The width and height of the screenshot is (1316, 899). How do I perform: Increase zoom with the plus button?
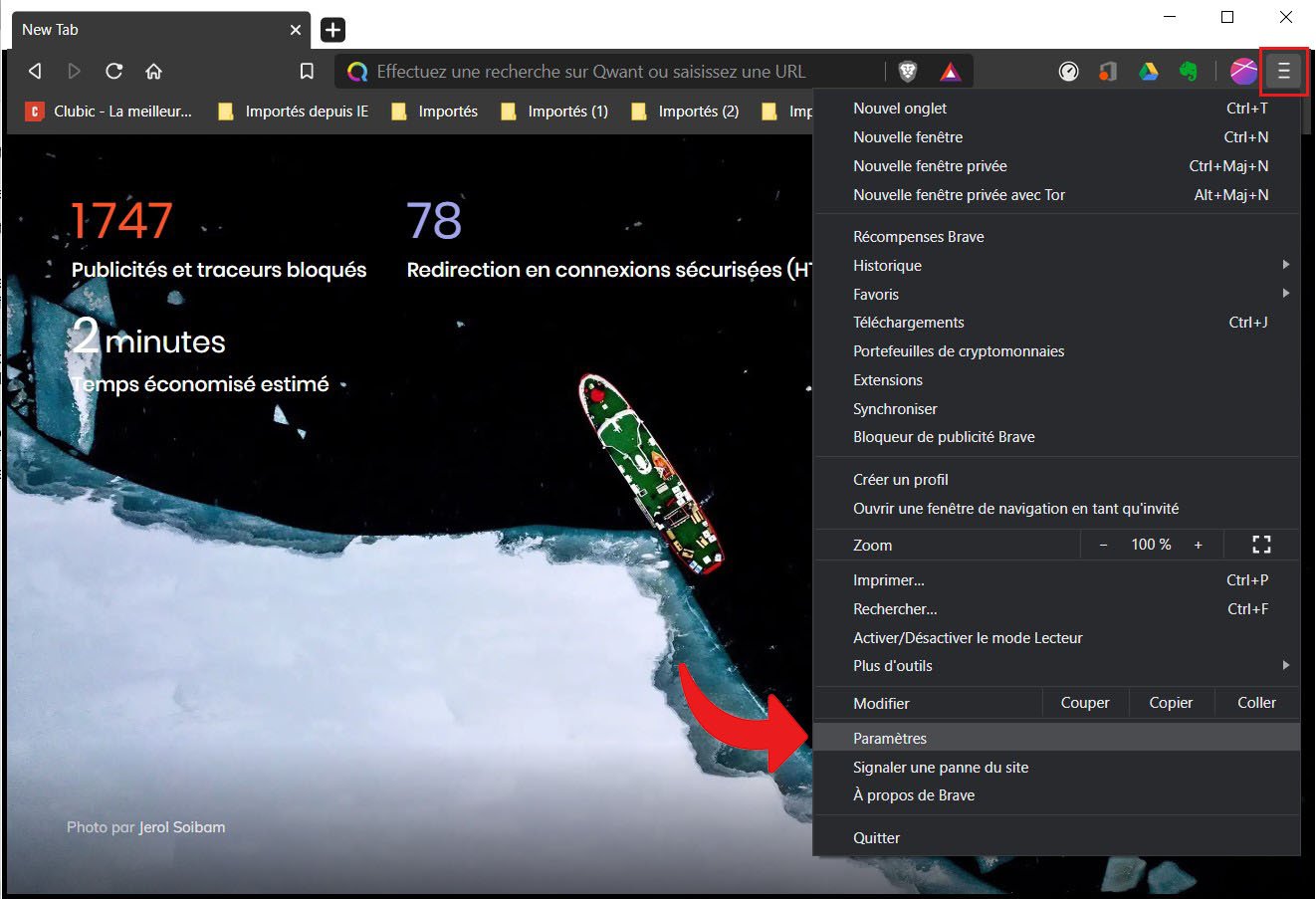[x=1198, y=545]
